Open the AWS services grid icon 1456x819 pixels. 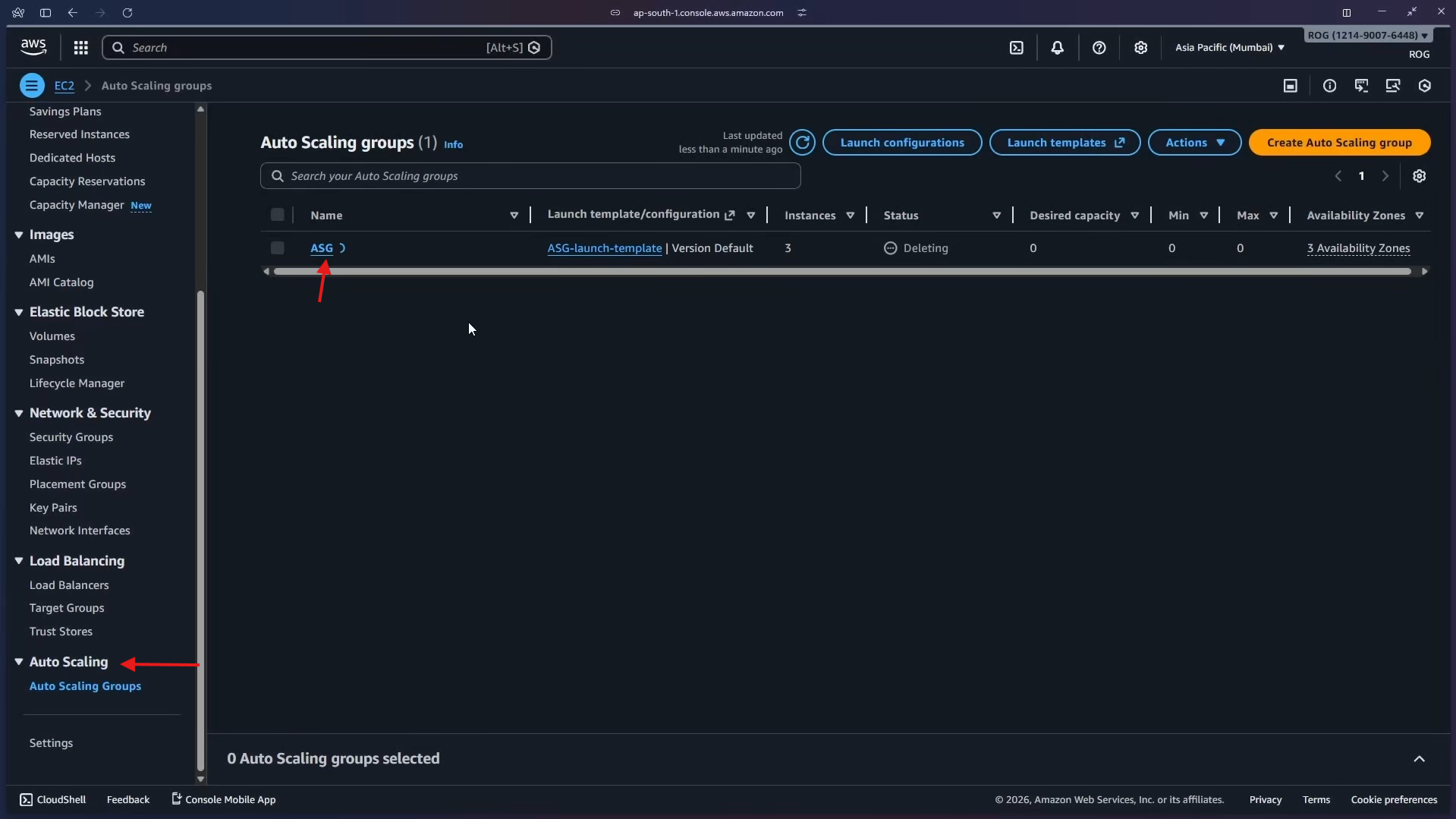tap(80, 47)
